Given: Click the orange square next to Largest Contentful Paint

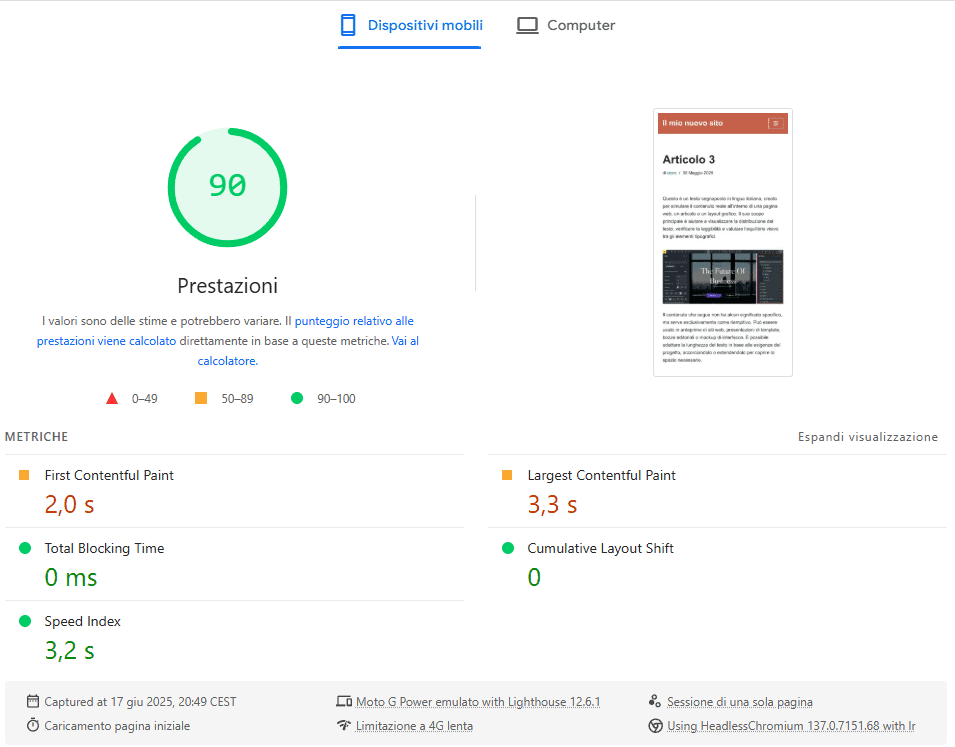Looking at the screenshot, I should [507, 475].
